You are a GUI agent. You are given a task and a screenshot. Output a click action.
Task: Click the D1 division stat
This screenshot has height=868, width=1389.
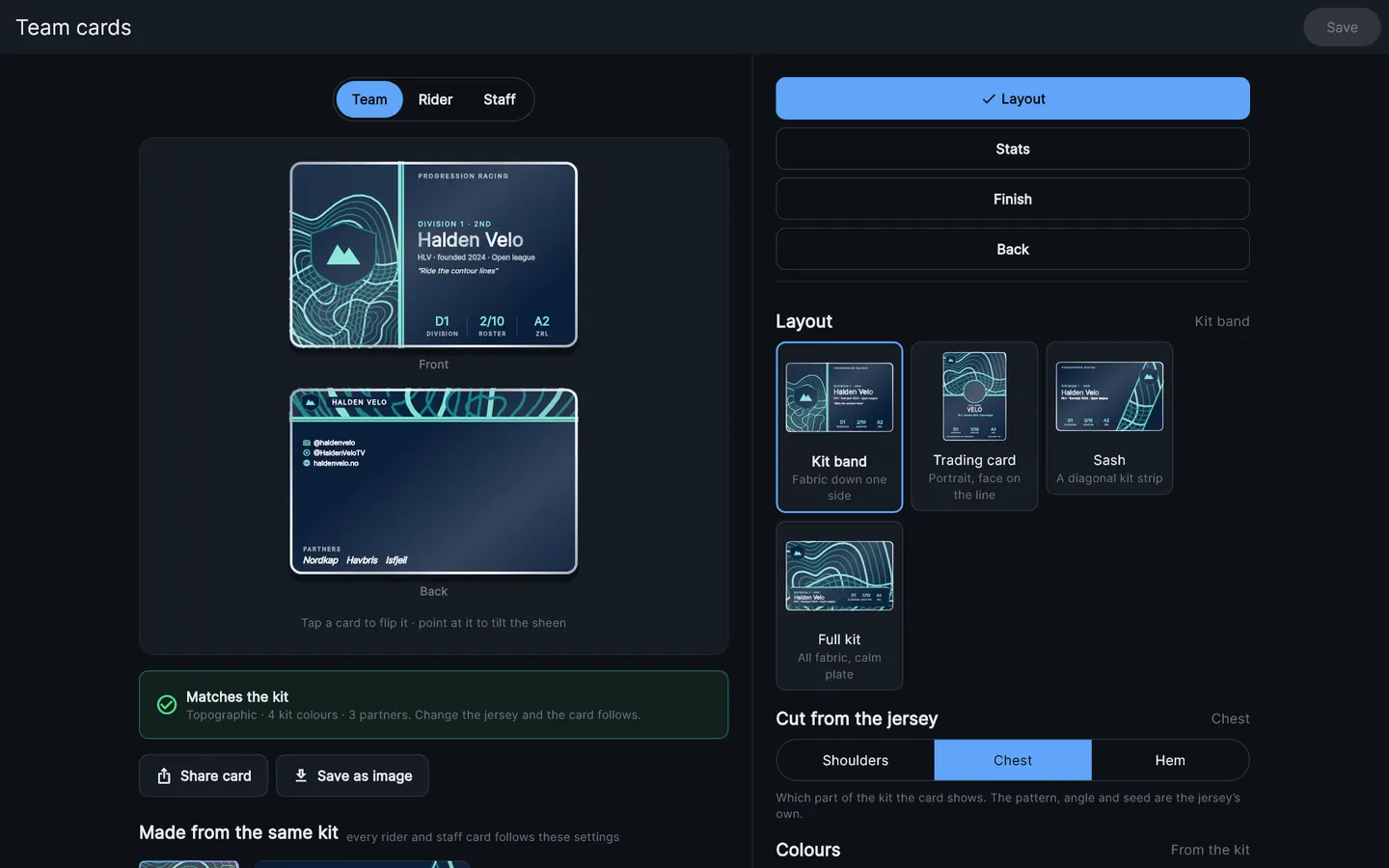click(x=442, y=325)
